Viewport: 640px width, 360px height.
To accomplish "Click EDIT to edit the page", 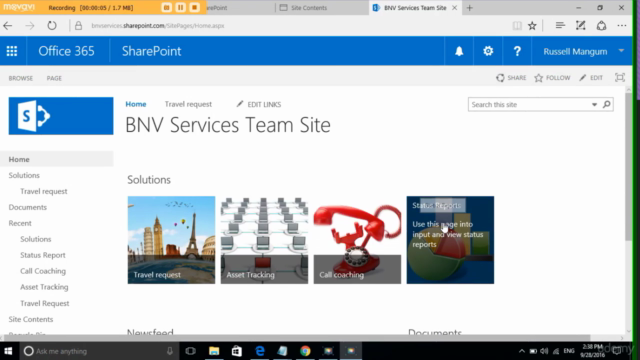I will click(x=591, y=78).
